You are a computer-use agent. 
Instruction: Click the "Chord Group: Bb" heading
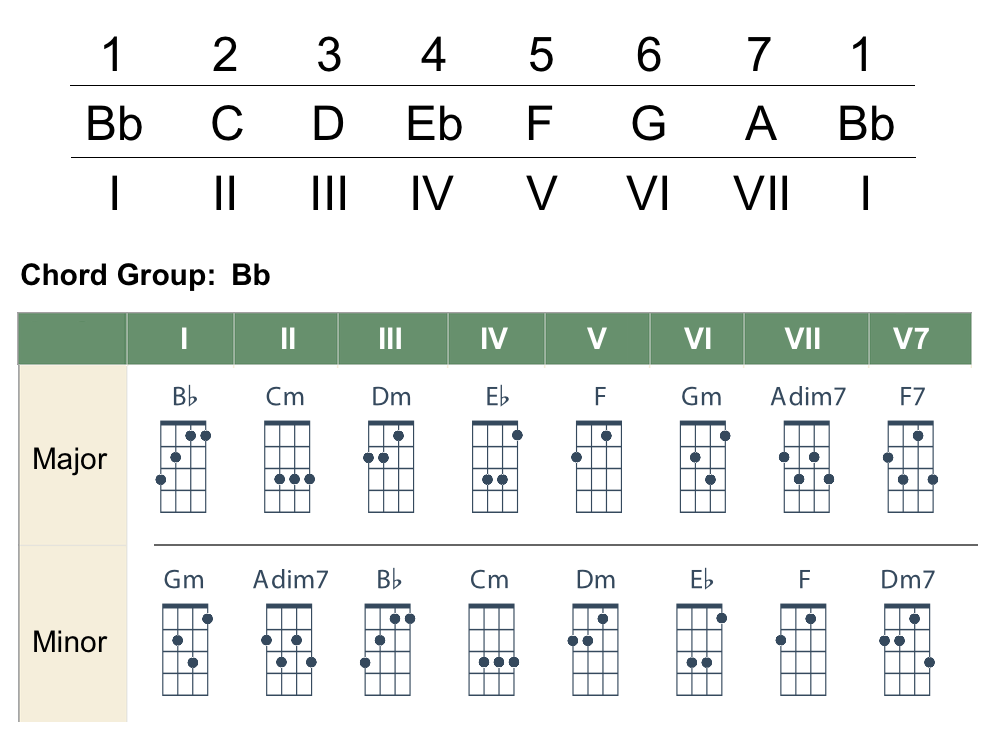pos(145,275)
